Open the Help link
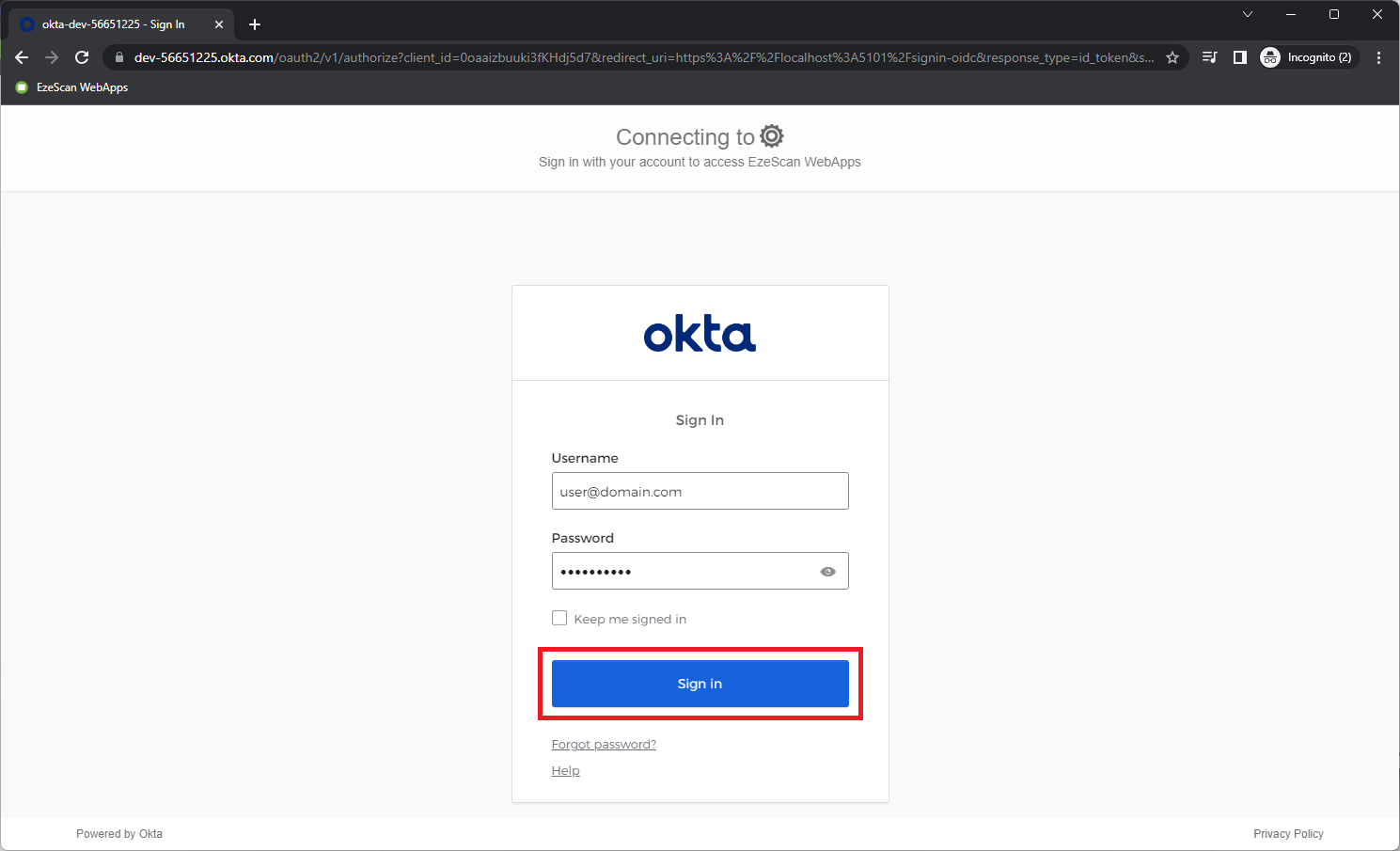 click(x=565, y=771)
